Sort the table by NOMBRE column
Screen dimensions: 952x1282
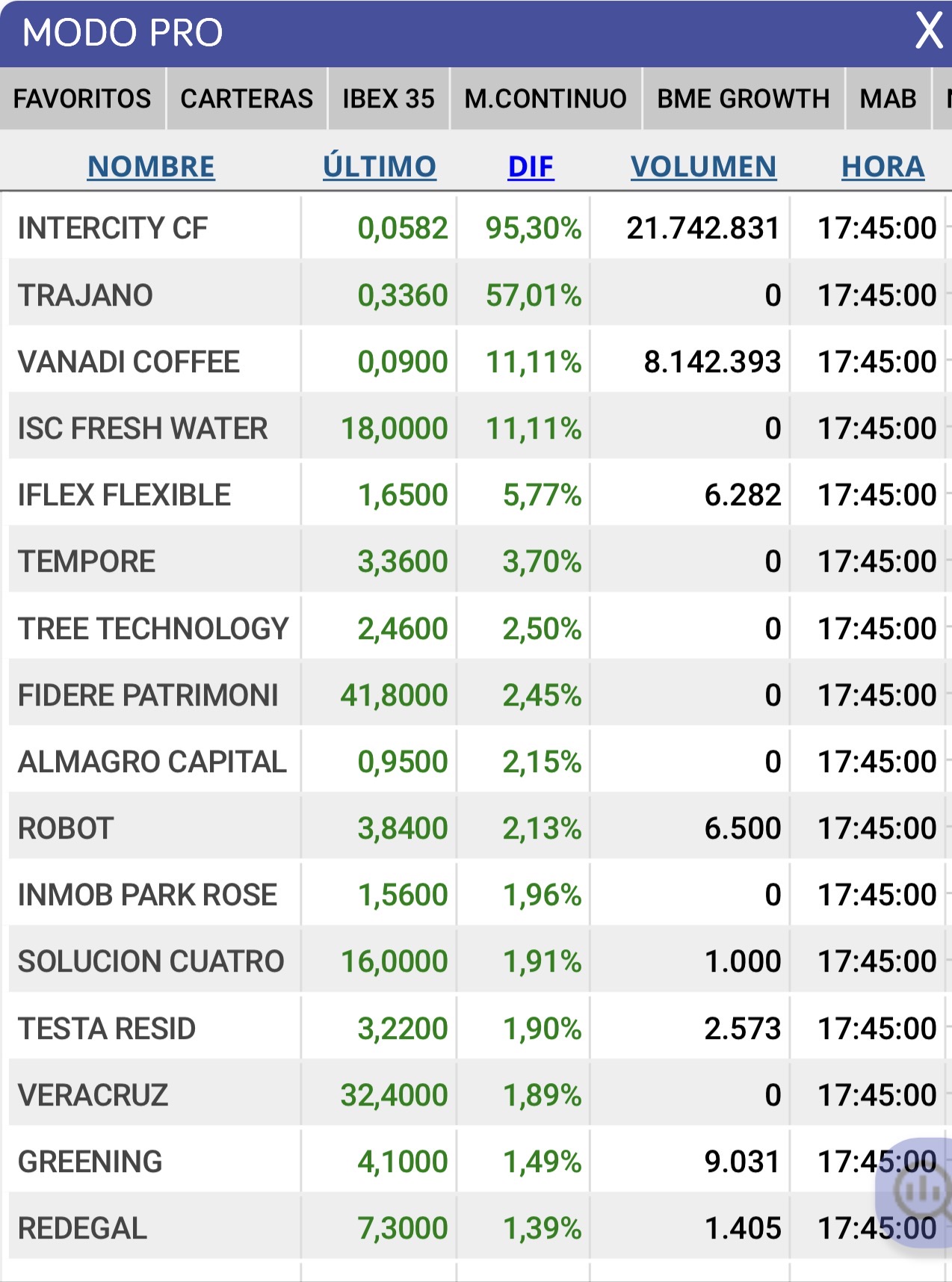[x=151, y=167]
